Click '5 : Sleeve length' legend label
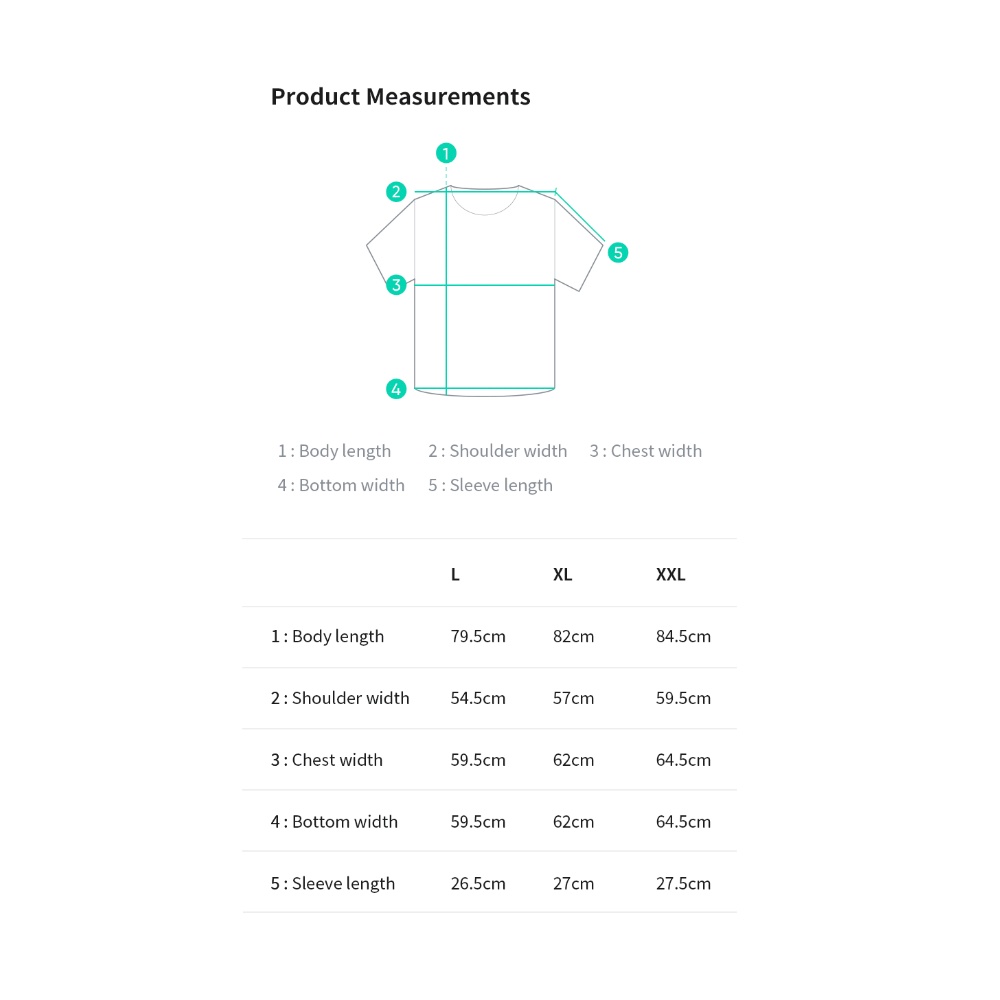 point(490,485)
